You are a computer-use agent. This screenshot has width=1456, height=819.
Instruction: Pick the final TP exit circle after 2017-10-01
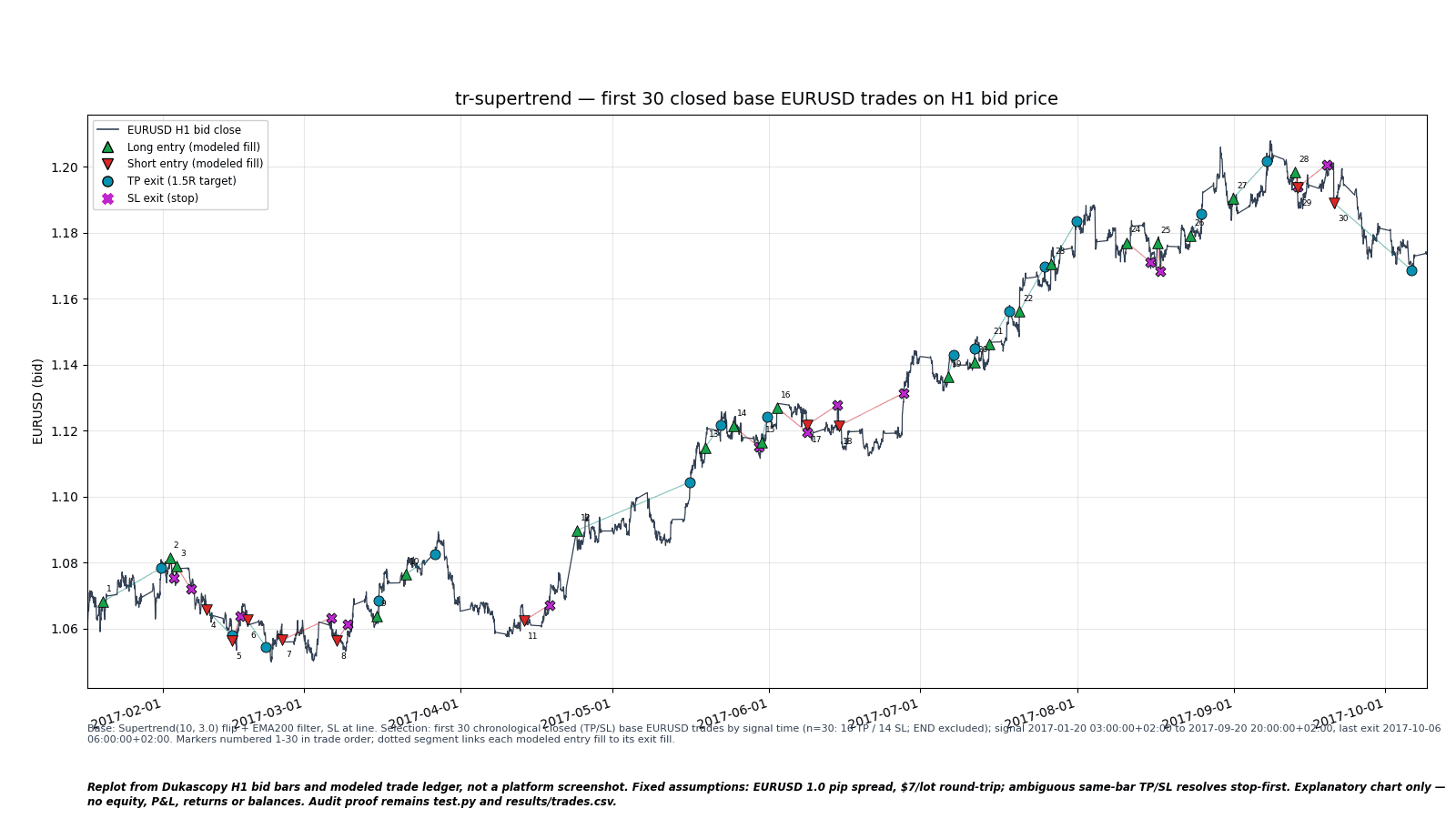click(1411, 270)
